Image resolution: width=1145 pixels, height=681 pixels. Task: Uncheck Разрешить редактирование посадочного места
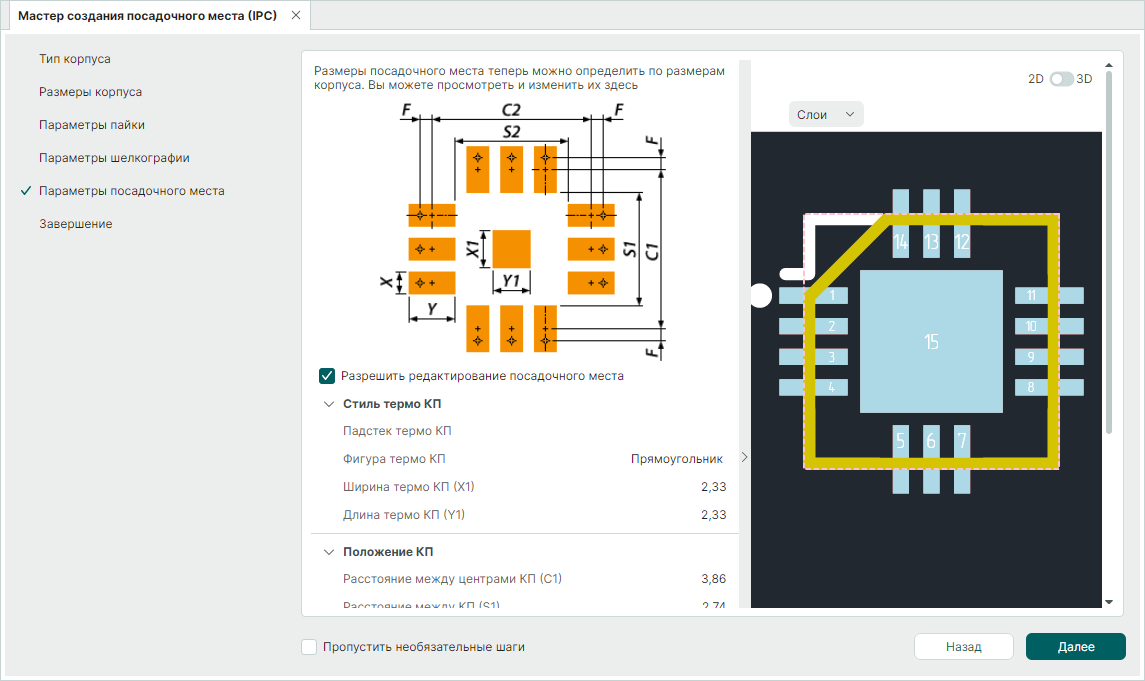click(327, 376)
